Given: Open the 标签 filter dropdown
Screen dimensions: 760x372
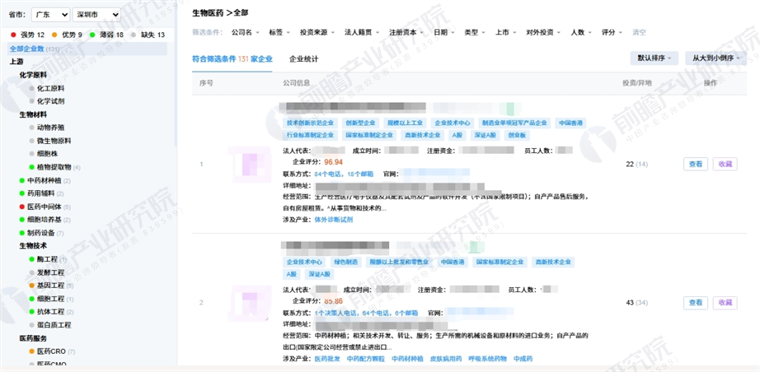Looking at the screenshot, I should pyautogui.click(x=279, y=32).
